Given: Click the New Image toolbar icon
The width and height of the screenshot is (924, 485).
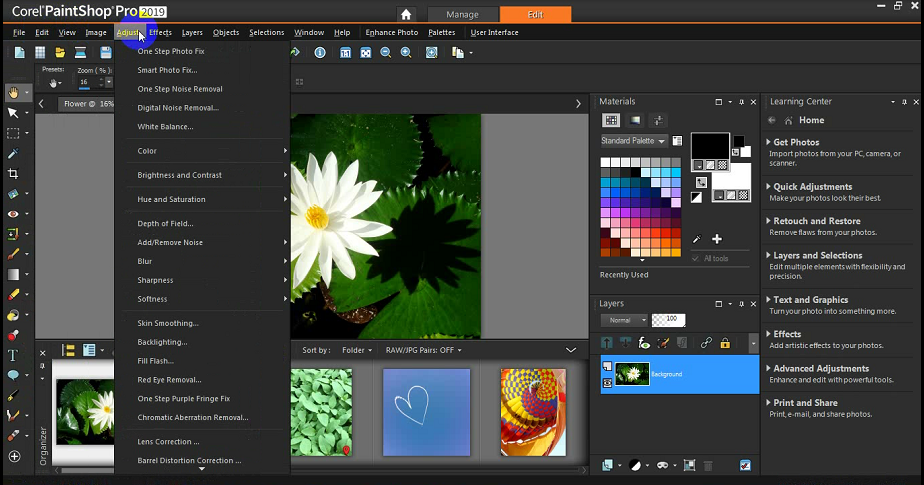Looking at the screenshot, I should tap(19, 52).
